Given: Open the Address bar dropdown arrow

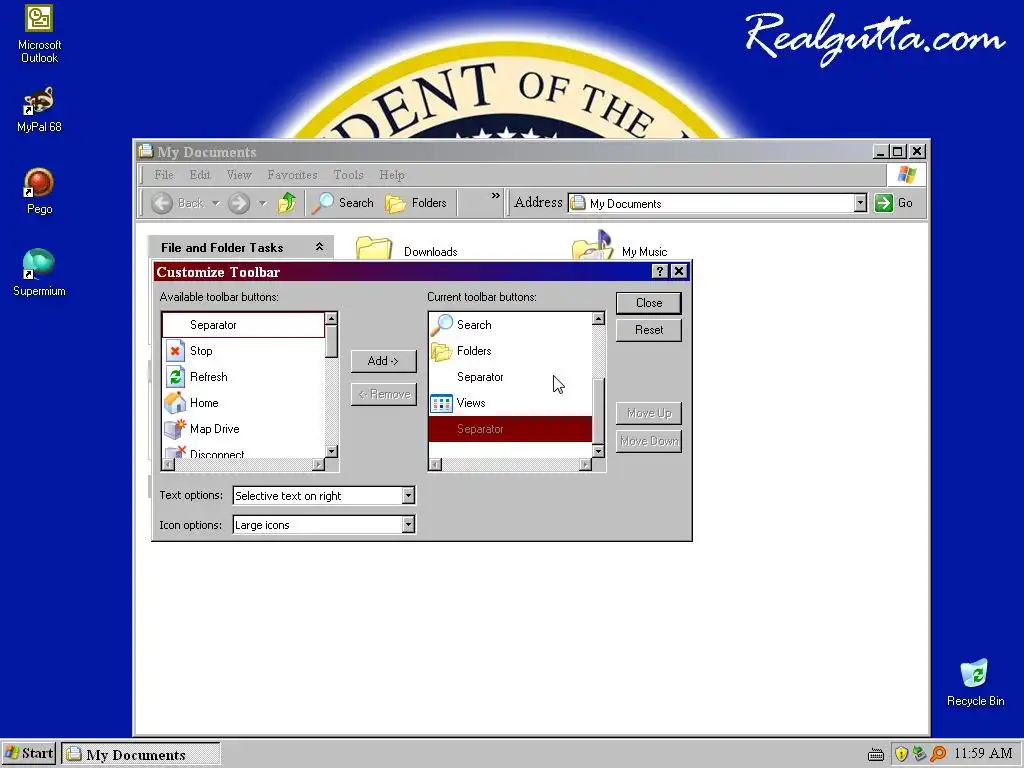Looking at the screenshot, I should pos(860,203).
